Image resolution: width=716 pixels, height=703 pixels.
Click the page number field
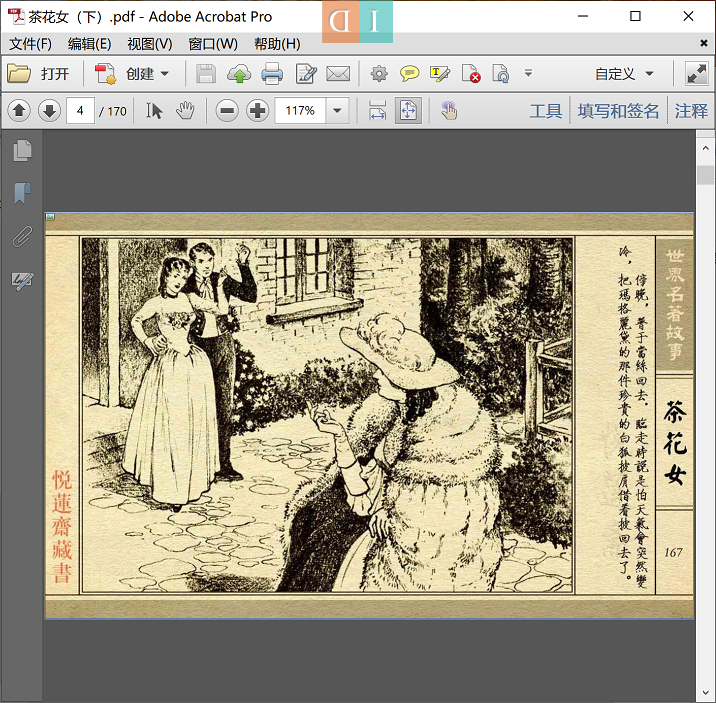(80, 110)
